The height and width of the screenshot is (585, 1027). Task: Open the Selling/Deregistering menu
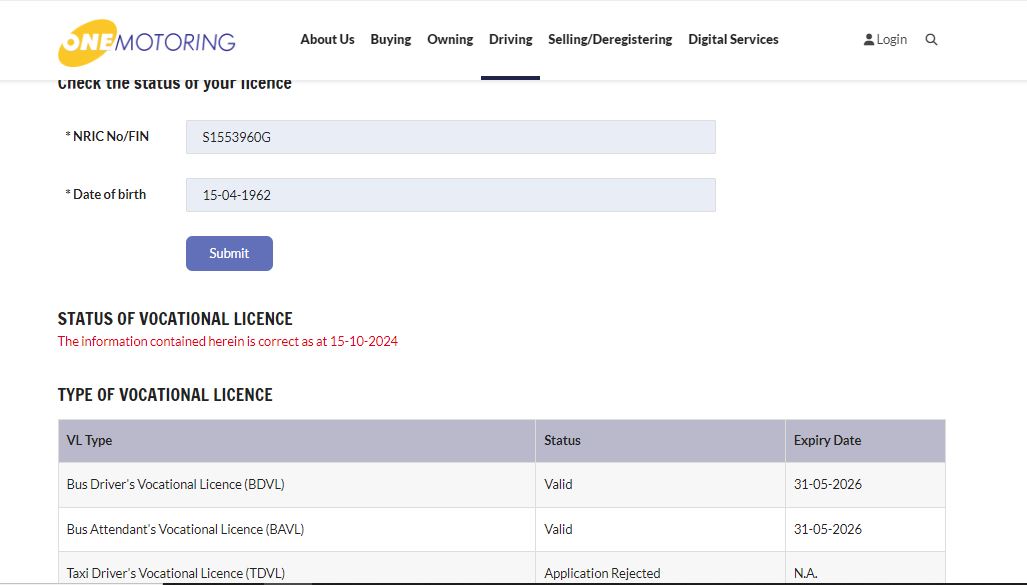610,40
